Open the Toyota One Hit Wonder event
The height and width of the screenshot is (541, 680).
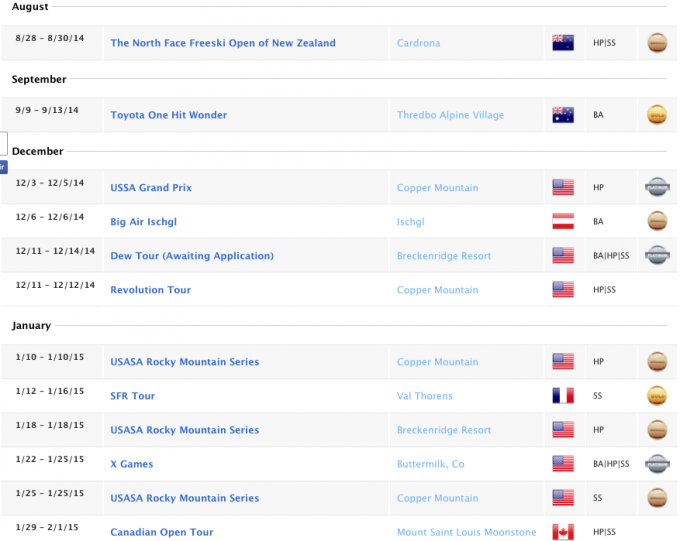pos(168,115)
